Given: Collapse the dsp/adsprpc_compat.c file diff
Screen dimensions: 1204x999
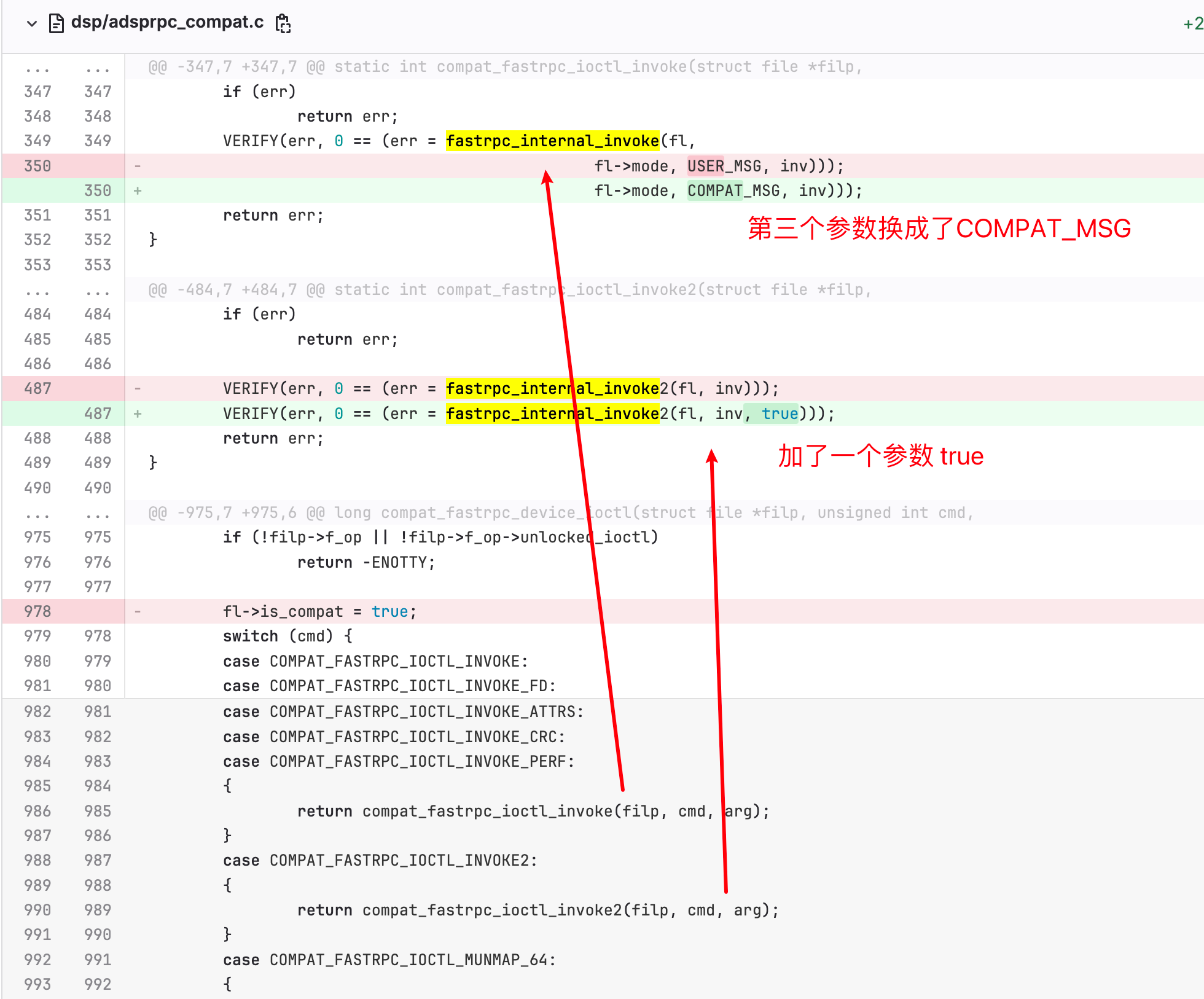Looking at the screenshot, I should (32, 23).
